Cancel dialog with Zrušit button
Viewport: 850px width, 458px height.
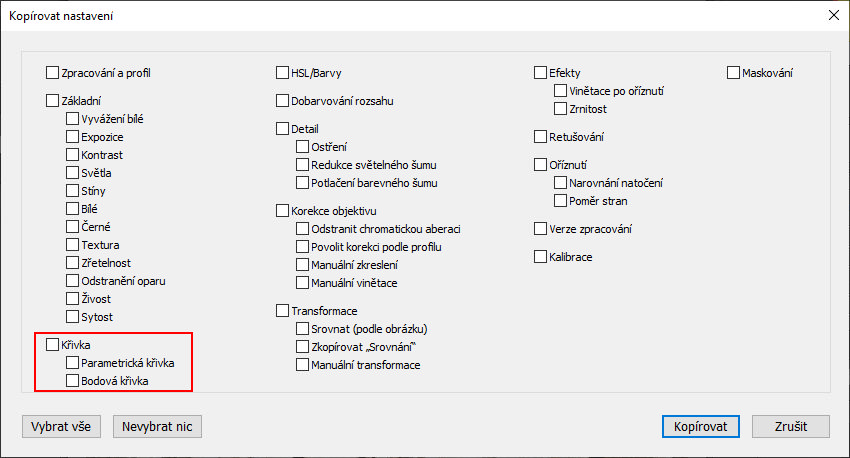791,427
